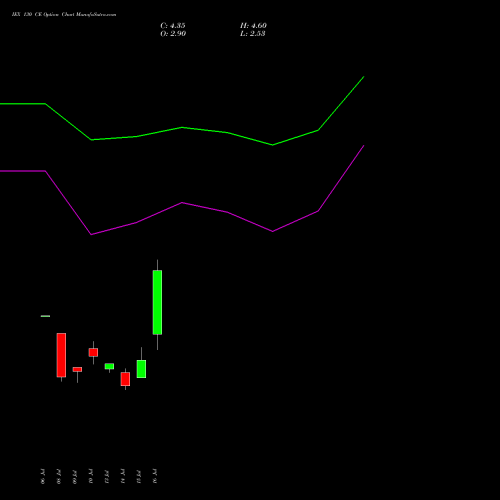Click the "08 Jul" date label on axis
The image size is (500, 500).
tap(59, 476)
